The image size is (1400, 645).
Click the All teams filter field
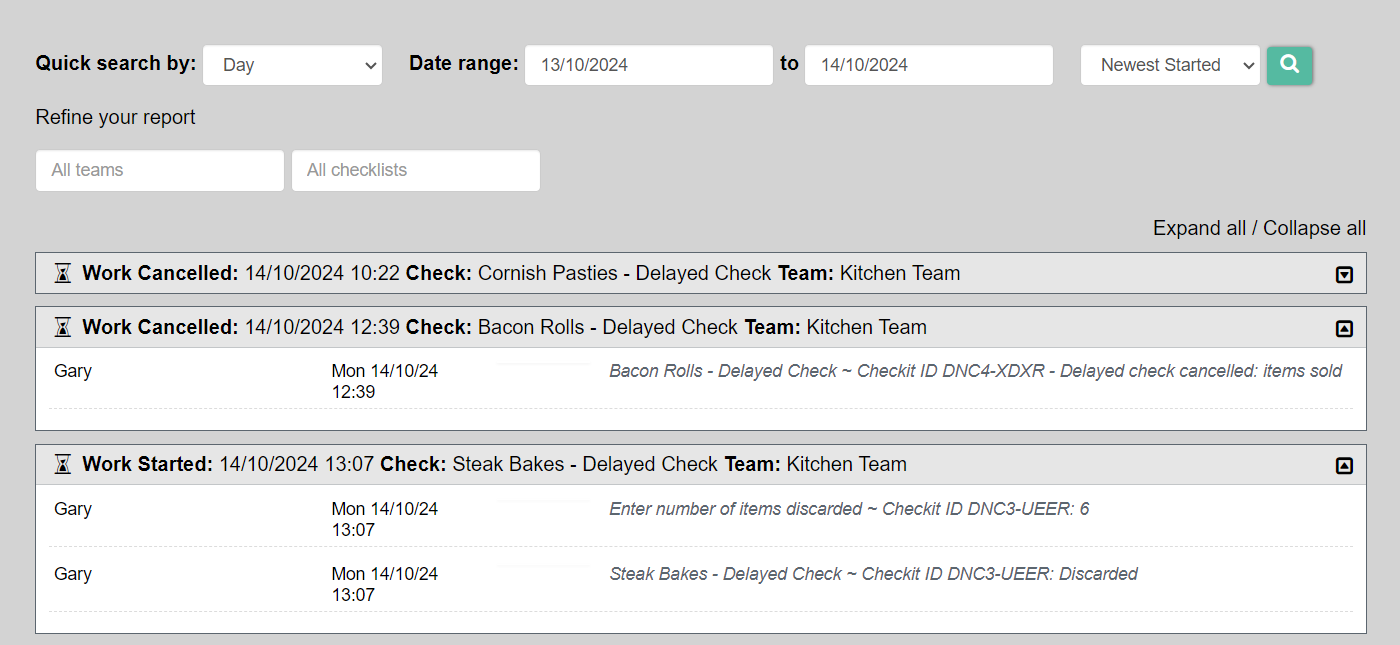click(160, 171)
